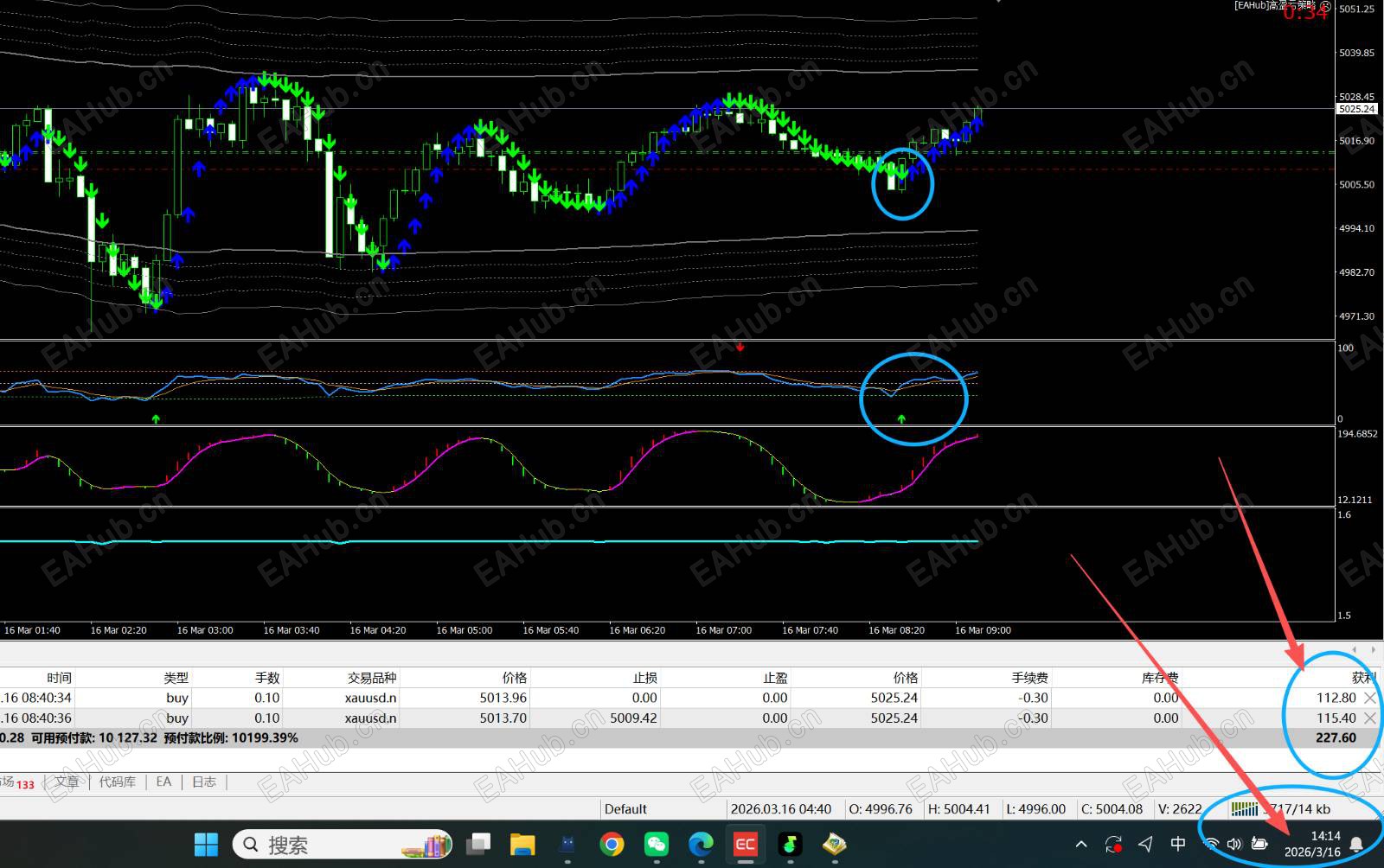Open the yellow book app on taskbar
Viewport: 1384px width, 868px height.
click(834, 844)
